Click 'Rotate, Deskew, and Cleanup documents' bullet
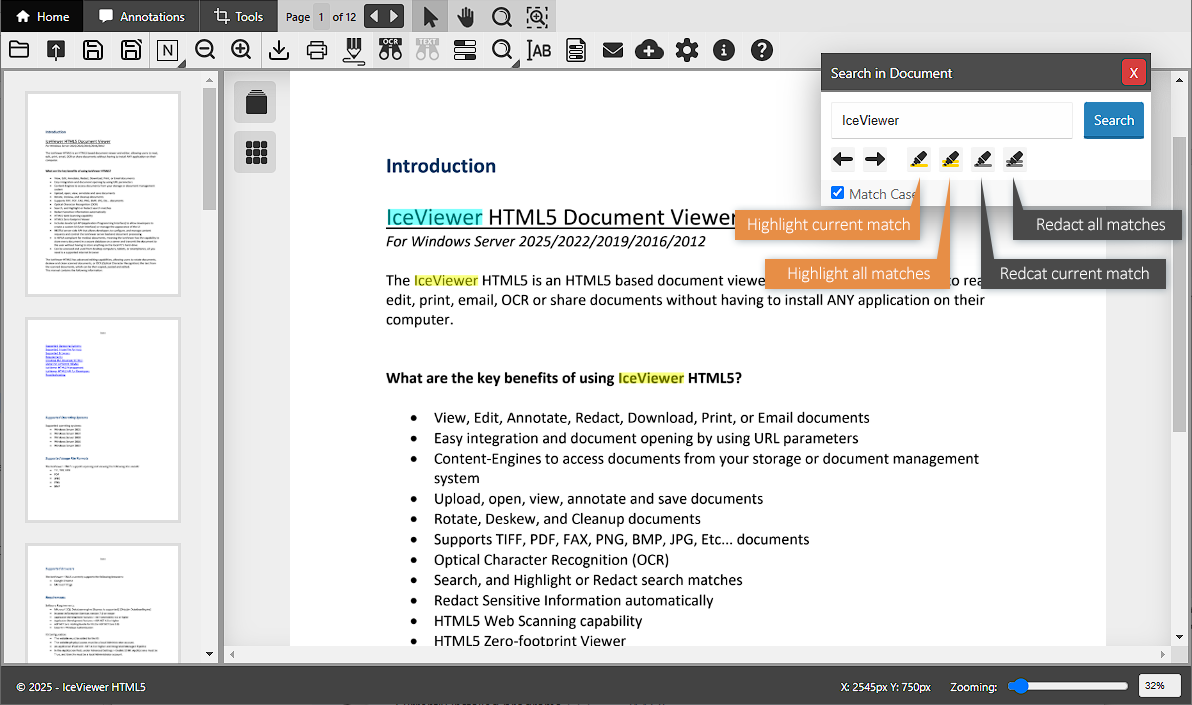This screenshot has width=1192, height=705. (x=567, y=519)
